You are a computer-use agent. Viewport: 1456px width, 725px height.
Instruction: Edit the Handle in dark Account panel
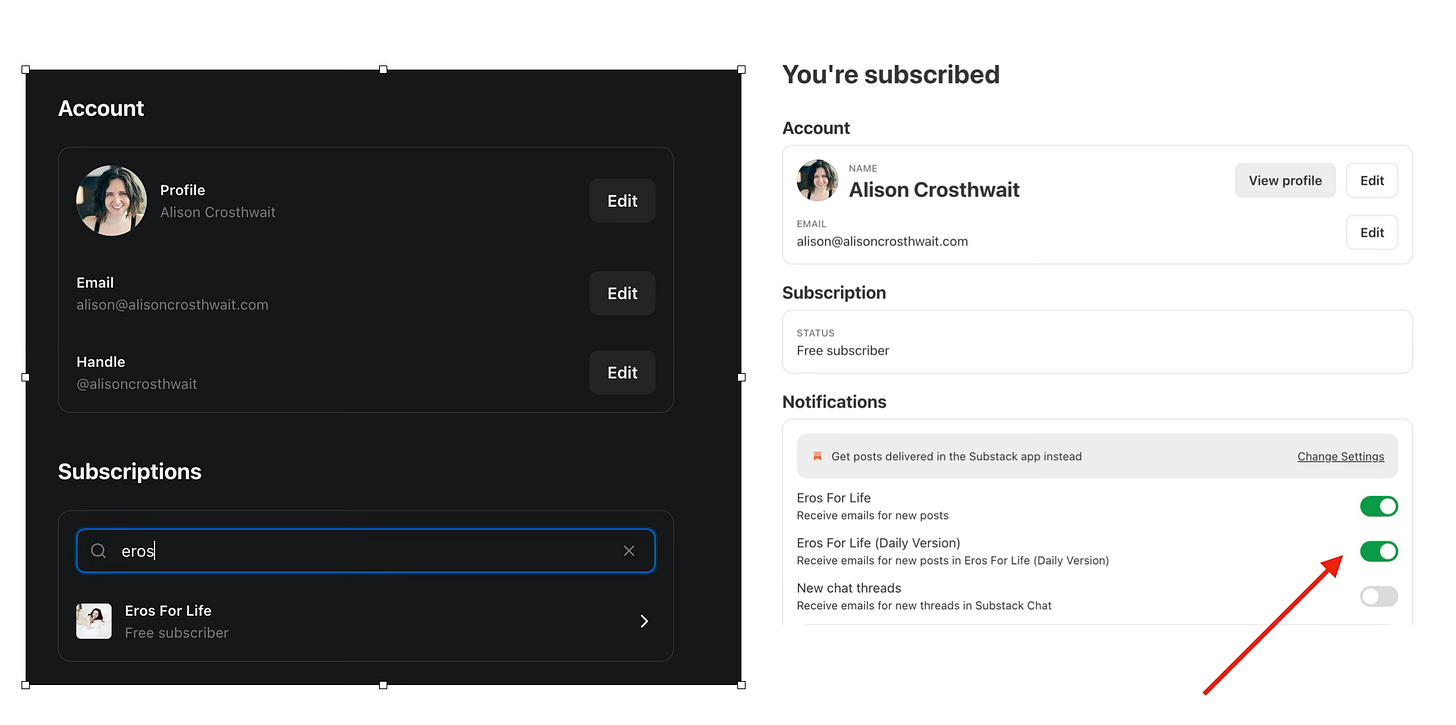622,372
